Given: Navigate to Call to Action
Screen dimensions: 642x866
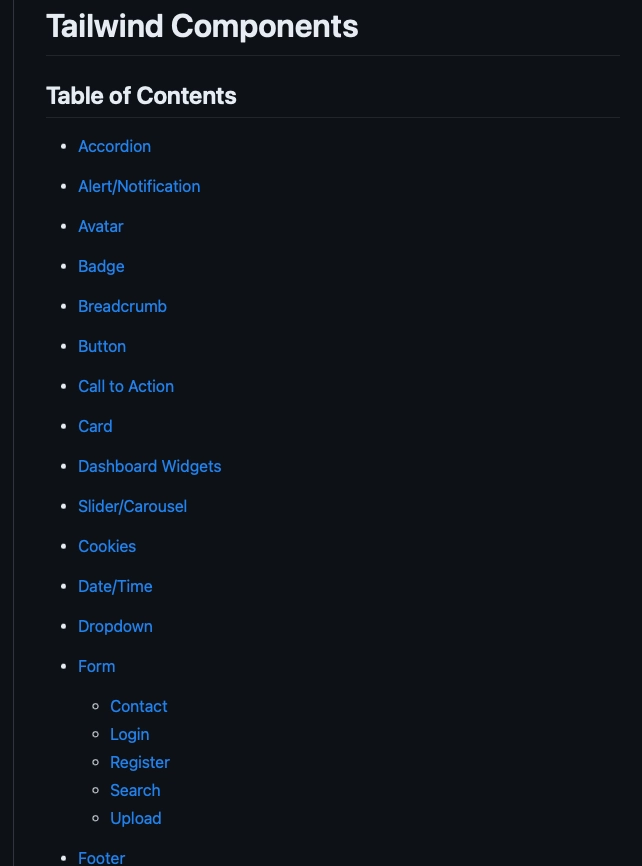Looking at the screenshot, I should pyautogui.click(x=126, y=386).
